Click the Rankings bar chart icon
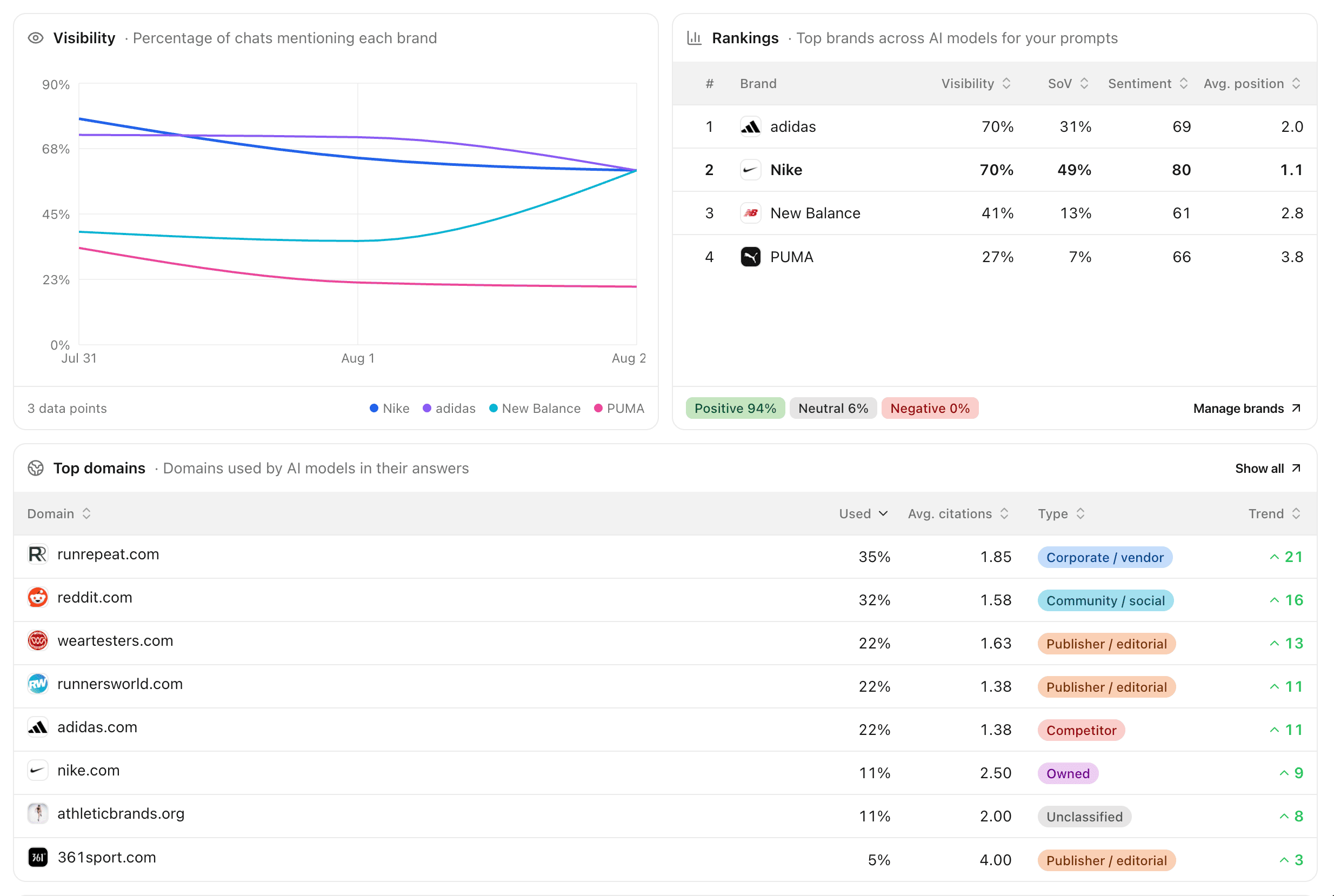Viewport: 1334px width, 896px height. click(x=694, y=38)
